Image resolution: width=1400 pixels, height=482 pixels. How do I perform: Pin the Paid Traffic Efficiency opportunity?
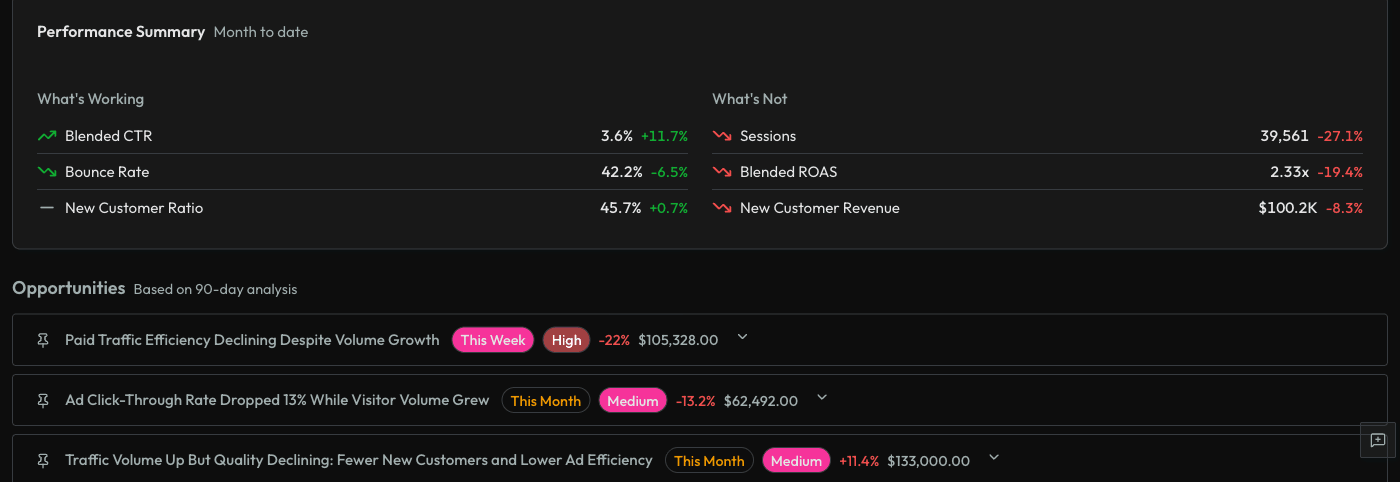pos(42,340)
